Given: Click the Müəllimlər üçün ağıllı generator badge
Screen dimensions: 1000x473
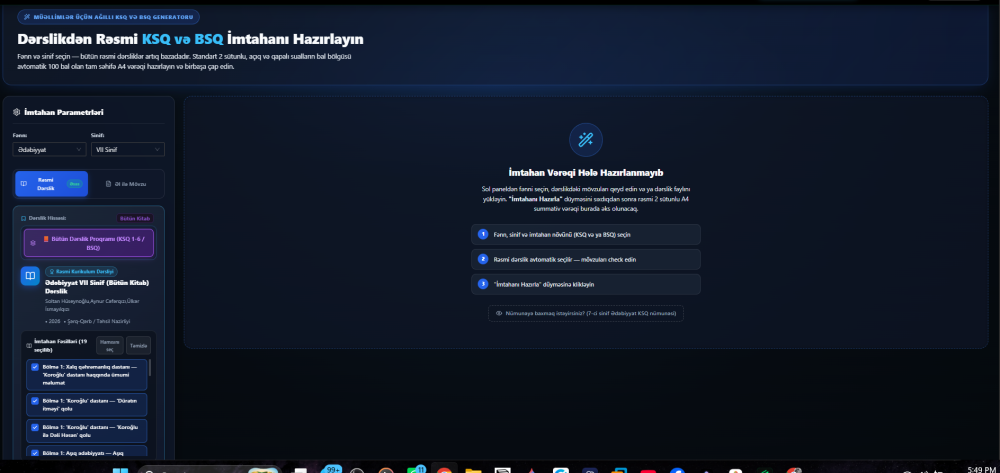Looking at the screenshot, I should pyautogui.click(x=108, y=17).
